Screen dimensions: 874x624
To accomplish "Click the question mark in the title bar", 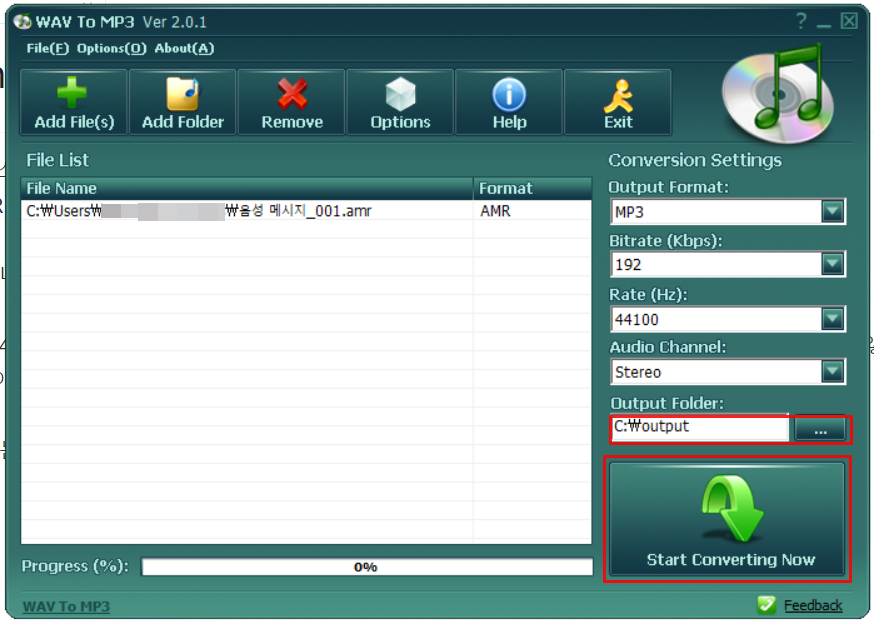I will pyautogui.click(x=801, y=21).
